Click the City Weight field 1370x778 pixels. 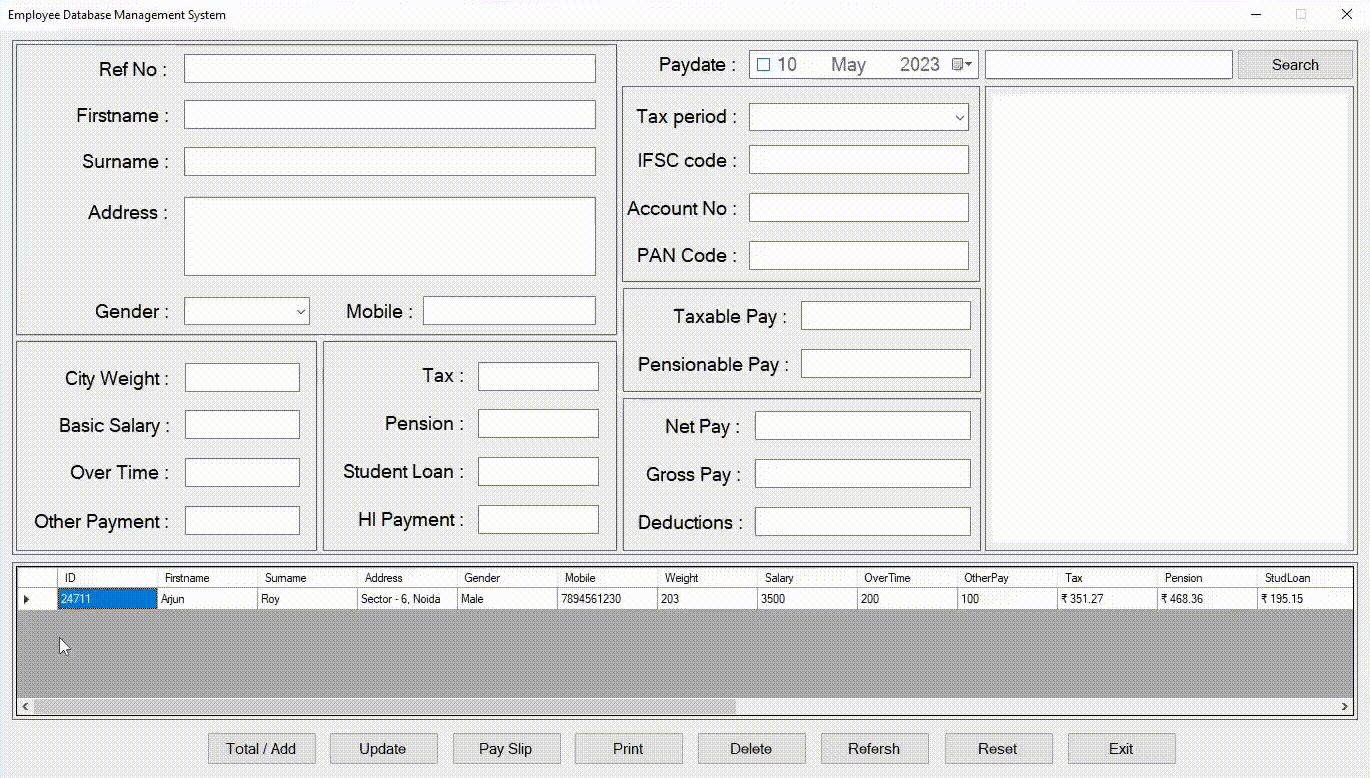point(242,378)
